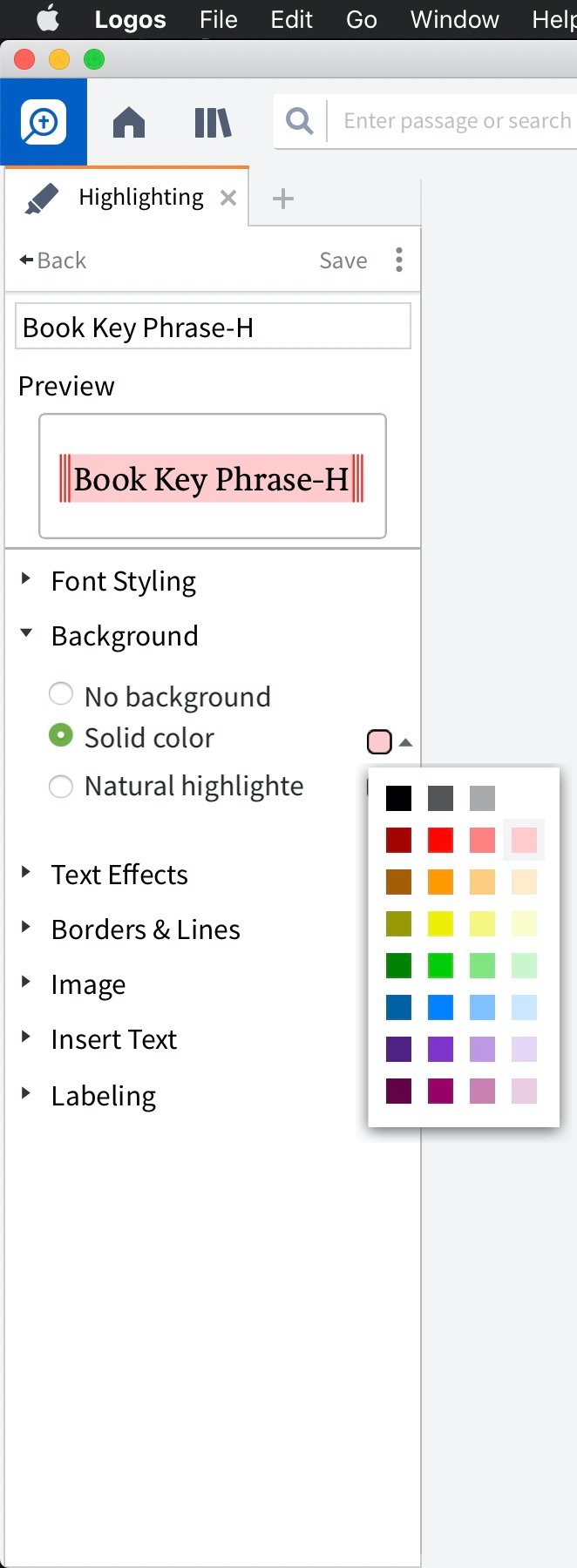Save the highlighting style
The height and width of the screenshot is (1568, 577).
(x=343, y=260)
